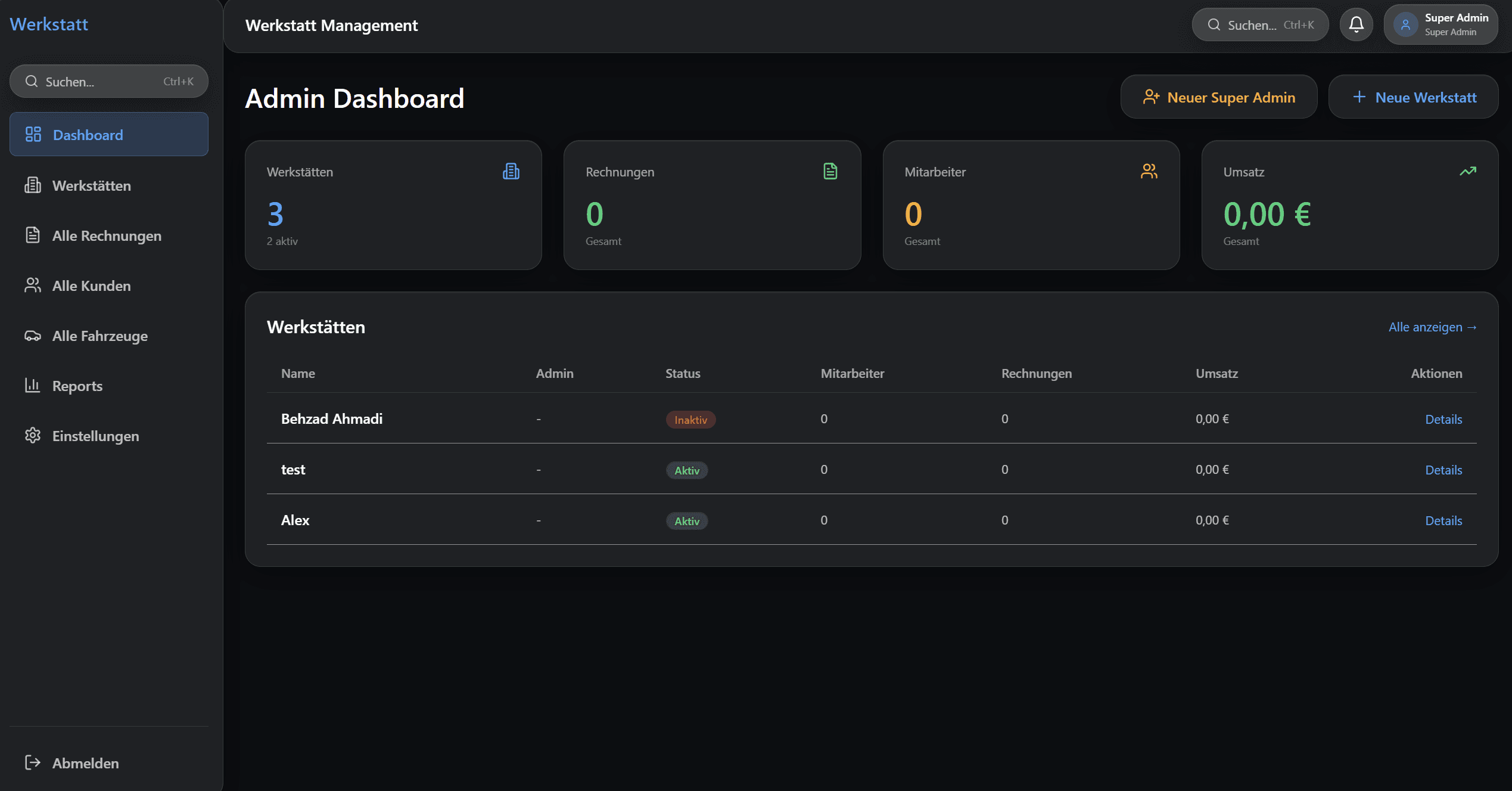
Task: Click the car icon for Alle Fahrzeuge
Action: click(33, 336)
